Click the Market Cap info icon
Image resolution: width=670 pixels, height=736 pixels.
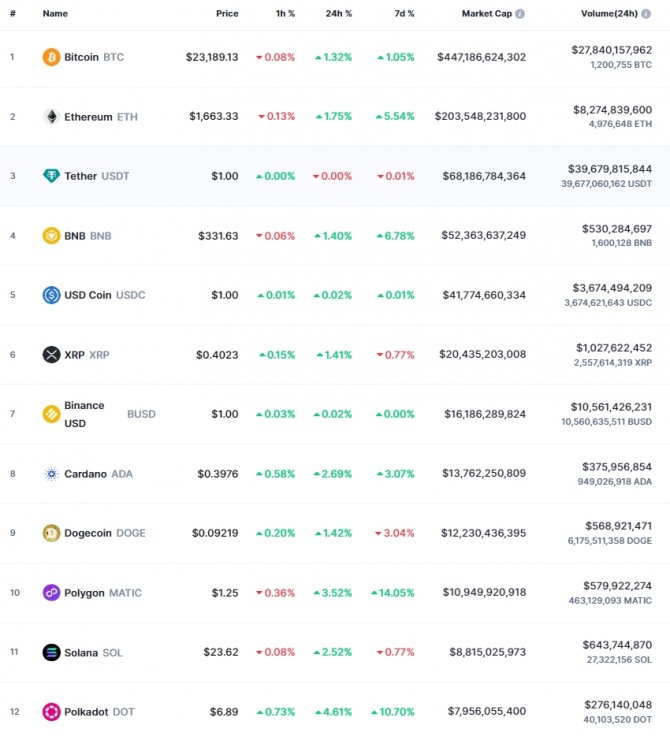520,14
